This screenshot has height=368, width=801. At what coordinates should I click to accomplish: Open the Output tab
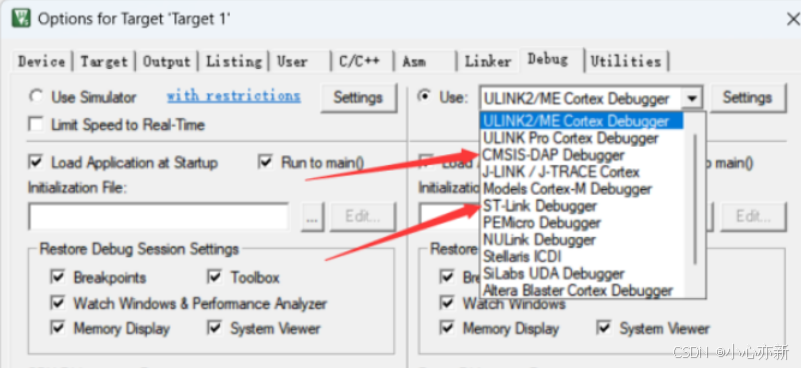(x=166, y=62)
